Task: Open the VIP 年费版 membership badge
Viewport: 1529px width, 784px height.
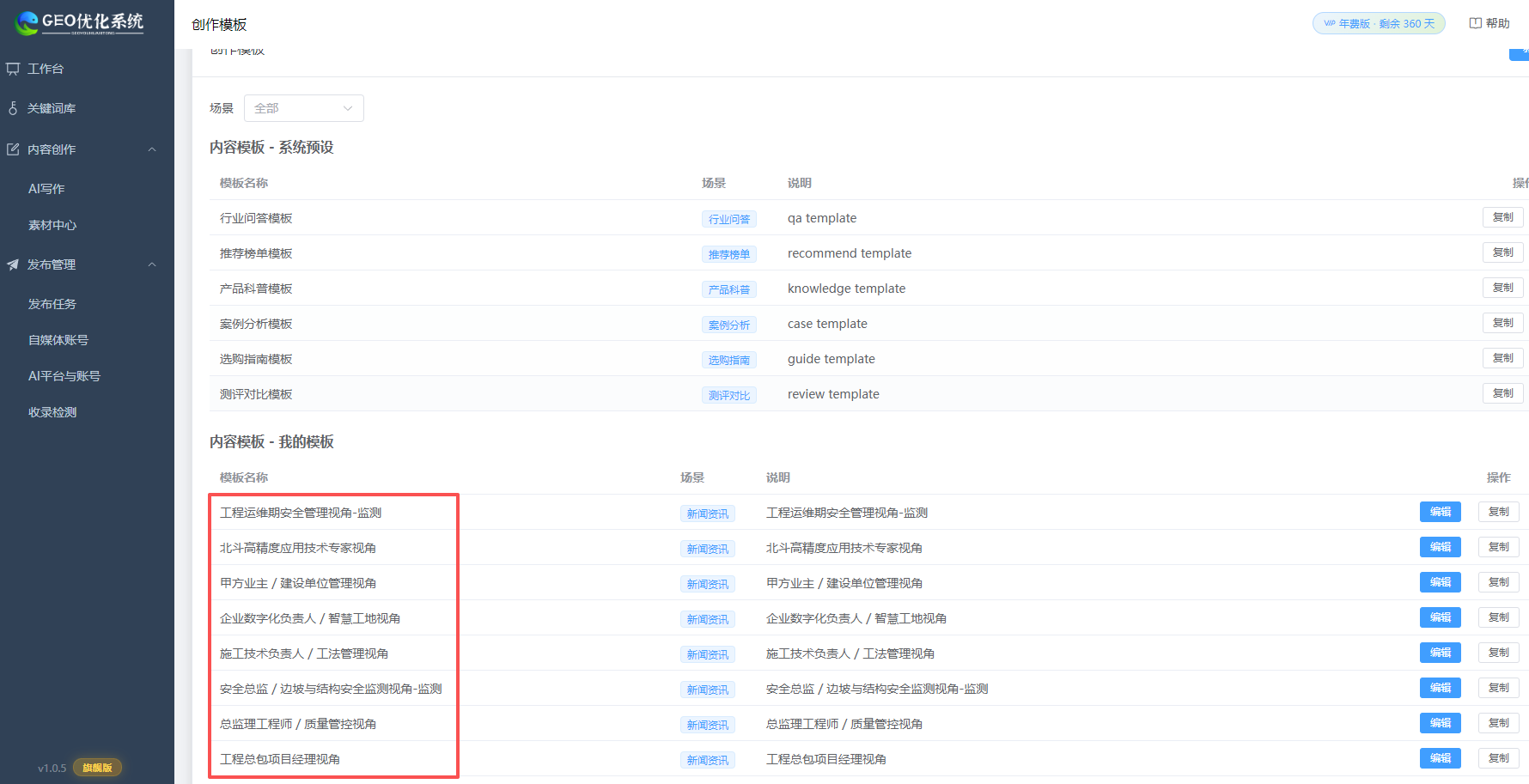Action: tap(1379, 23)
